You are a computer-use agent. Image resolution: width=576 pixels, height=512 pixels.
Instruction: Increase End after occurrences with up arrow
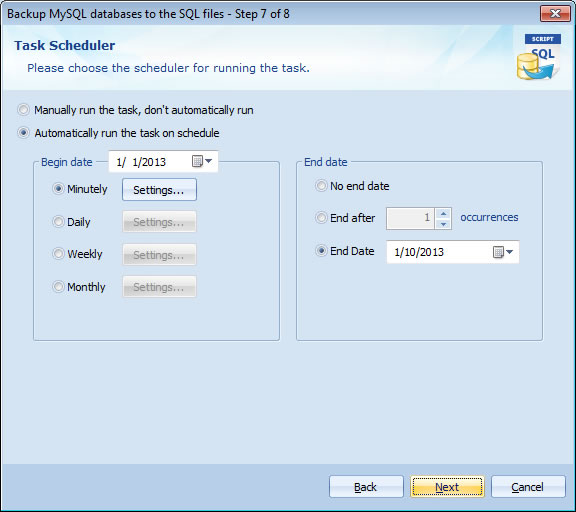(x=443, y=213)
